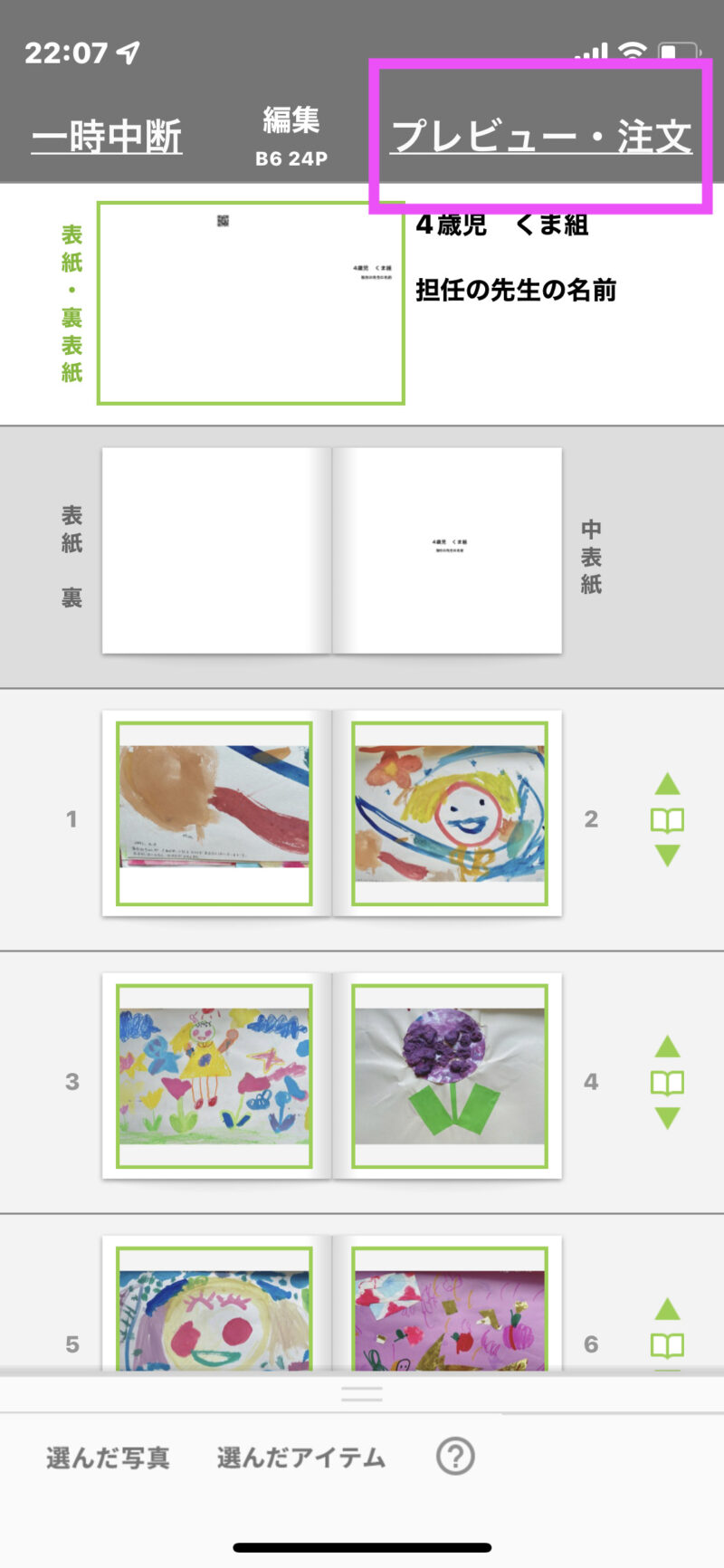Image resolution: width=724 pixels, height=1568 pixels.
Task: Tap the book icon for pages 1-2
Action: coord(667,821)
